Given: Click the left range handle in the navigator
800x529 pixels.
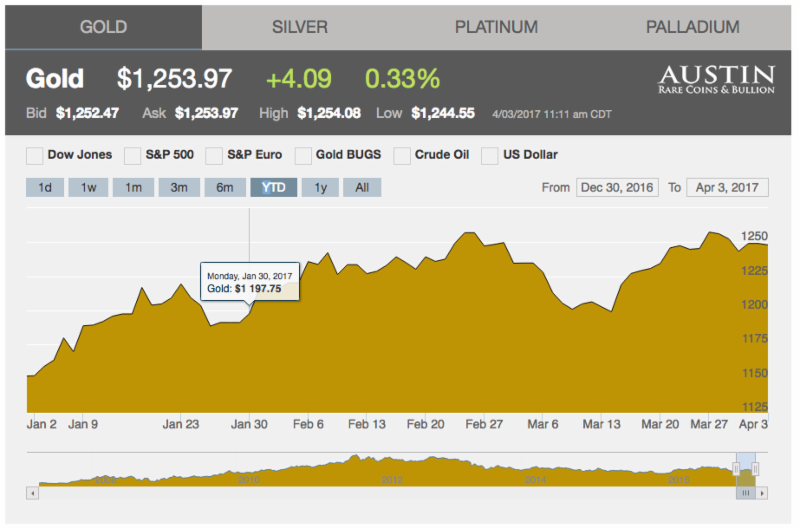Looking at the screenshot, I should click(737, 468).
